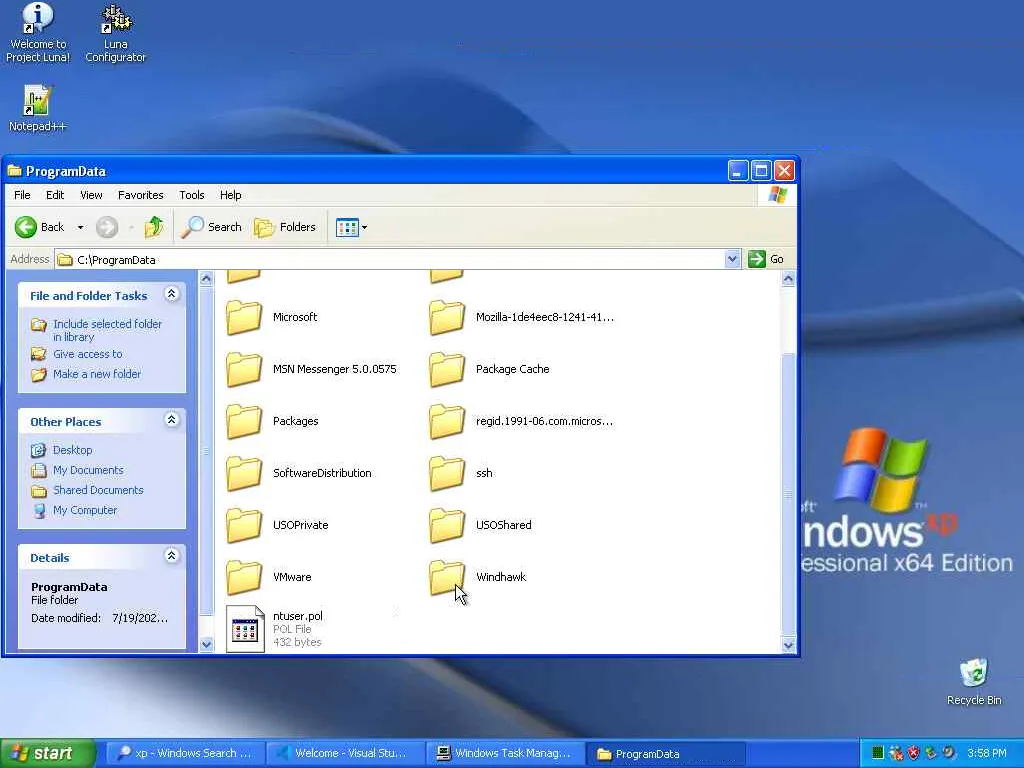Click the Back navigation button
Viewport: 1024px width, 768px height.
pos(40,227)
